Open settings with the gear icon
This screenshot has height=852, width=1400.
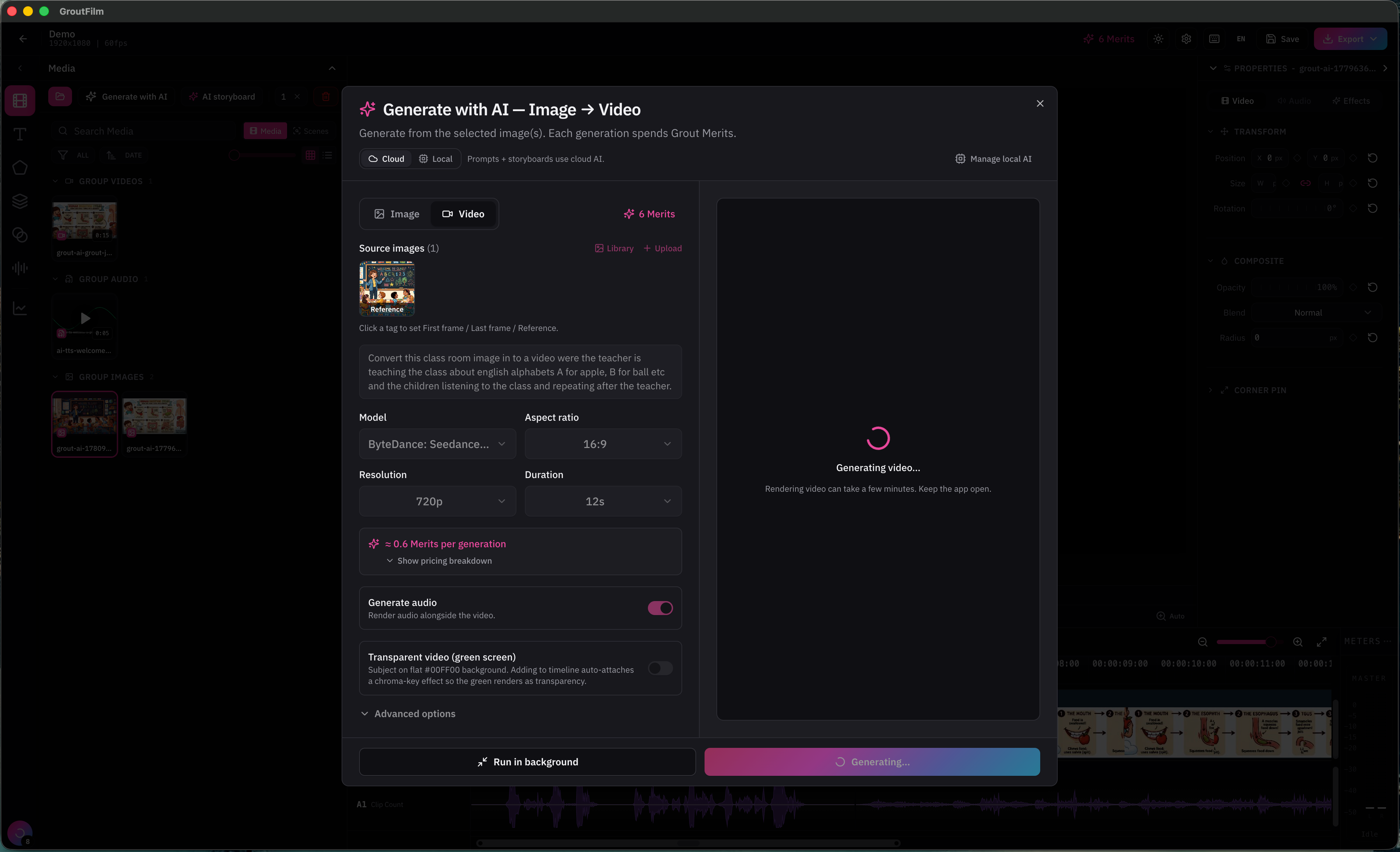click(x=1186, y=39)
